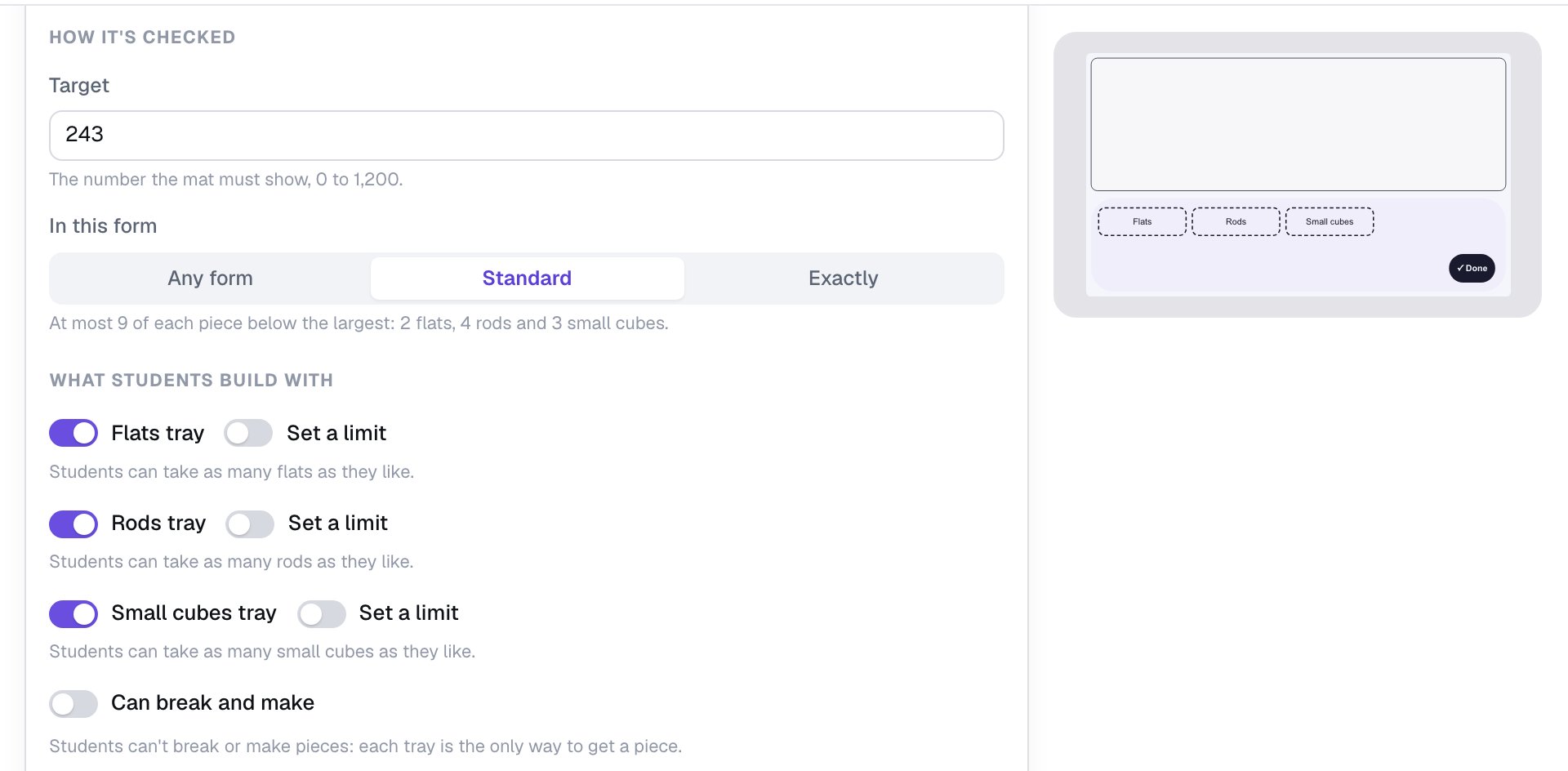
Task: Click 'Students can take as many flats' text
Action: coord(232,472)
